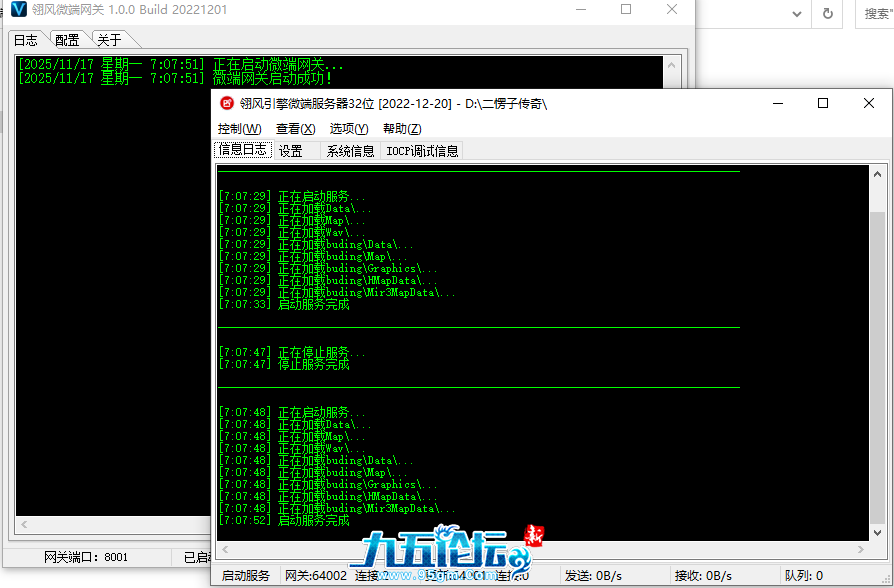Open the 查看(X) menu

point(295,129)
